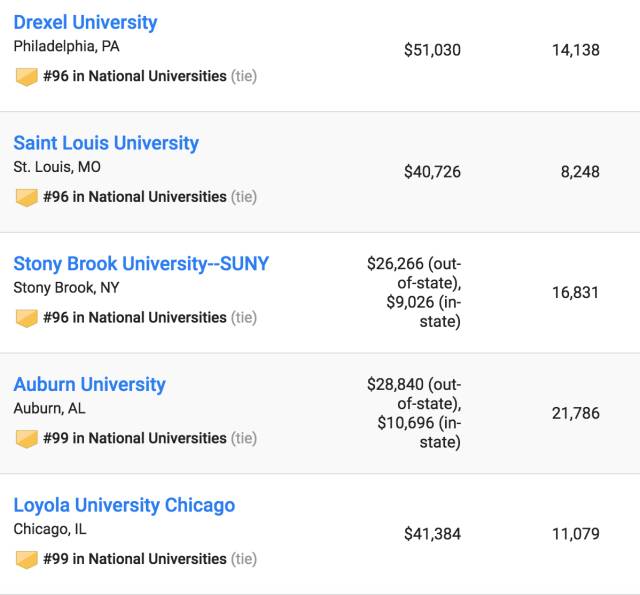
Task: Click the ranking badge icon under Stony Brook University
Action: tap(27, 318)
